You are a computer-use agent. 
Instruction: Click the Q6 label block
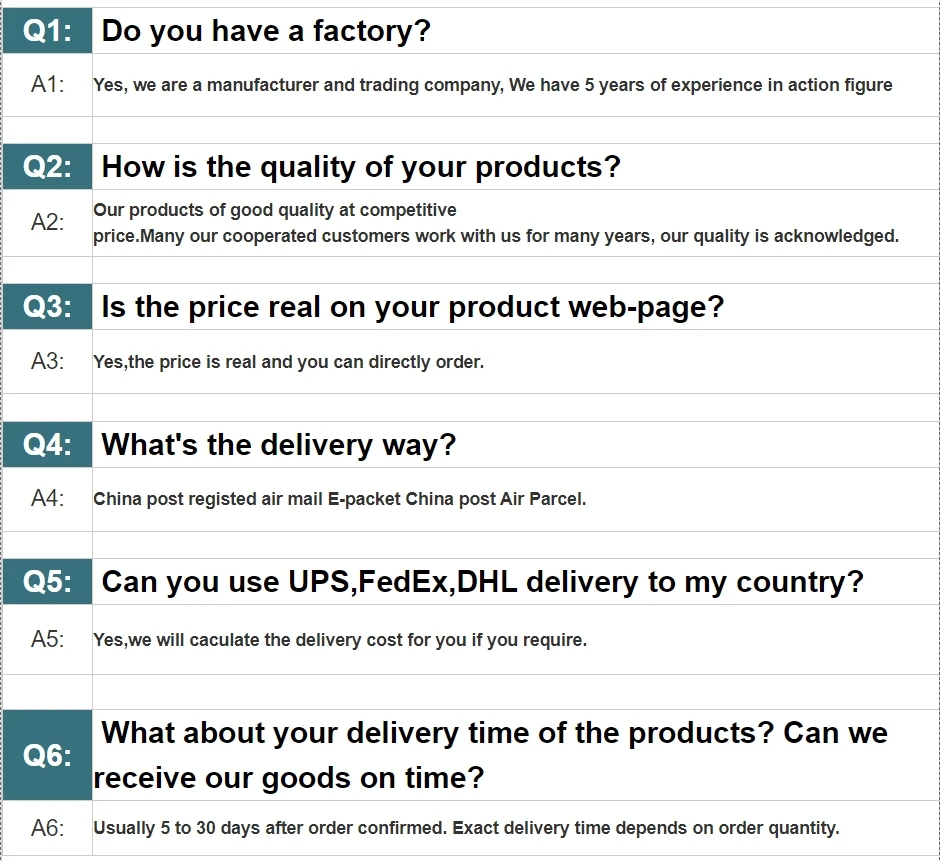pyautogui.click(x=47, y=756)
